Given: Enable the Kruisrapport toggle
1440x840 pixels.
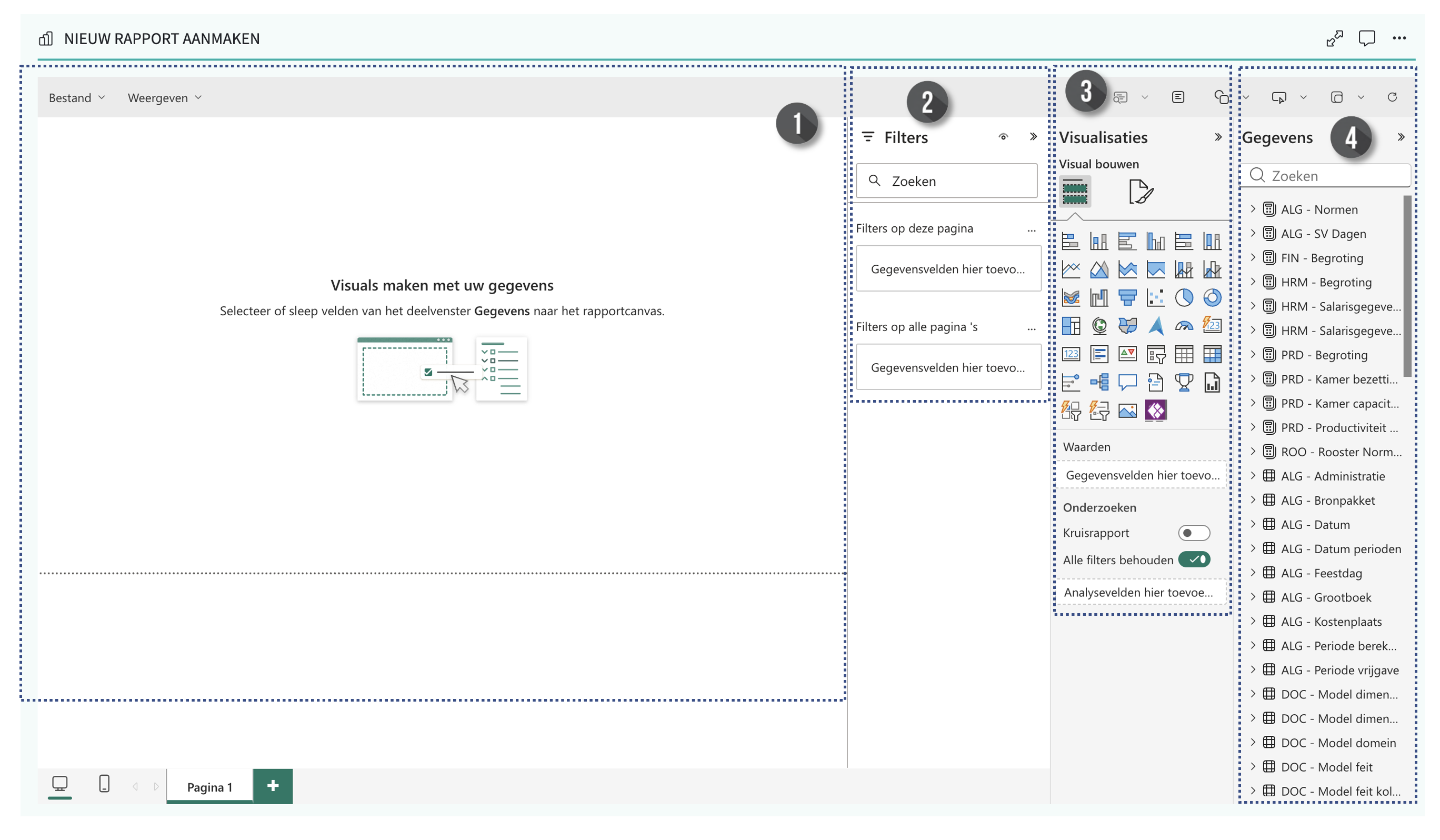Looking at the screenshot, I should tap(1193, 533).
